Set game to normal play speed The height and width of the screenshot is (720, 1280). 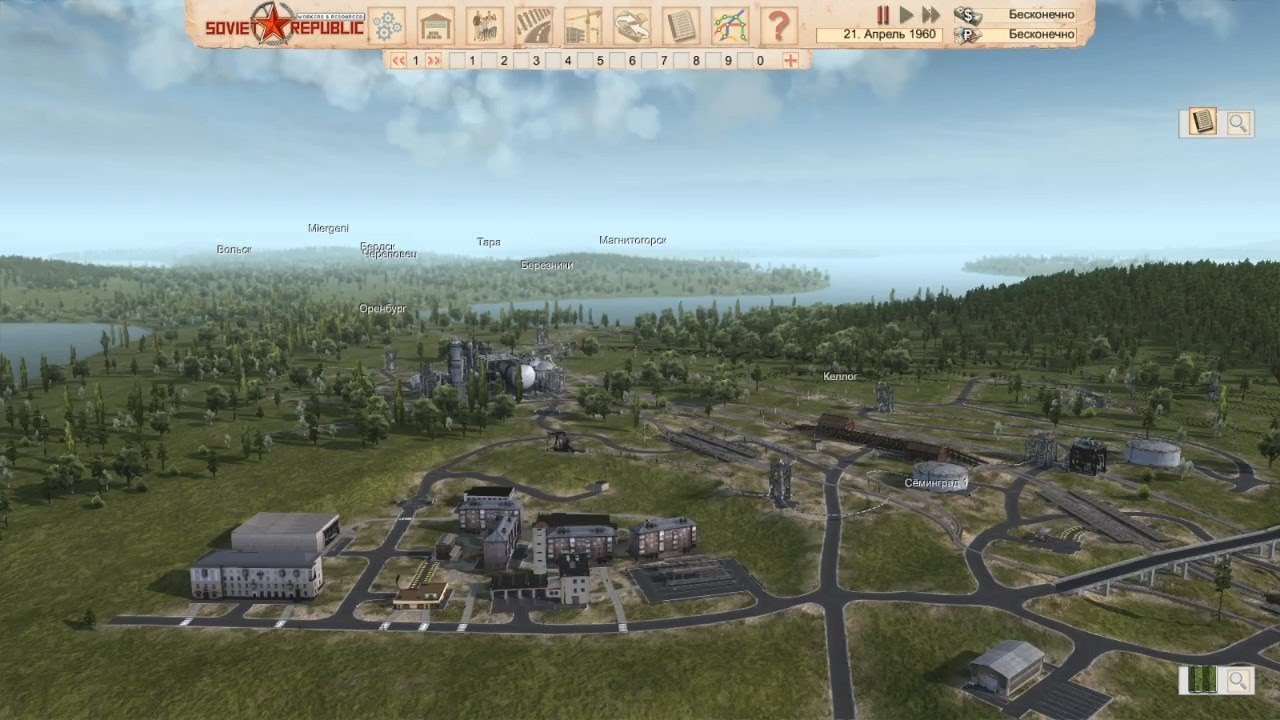point(907,15)
